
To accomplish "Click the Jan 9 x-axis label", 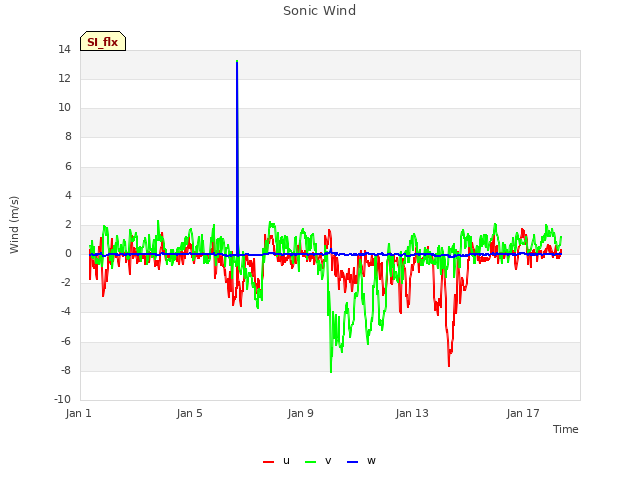I will [300, 413].
